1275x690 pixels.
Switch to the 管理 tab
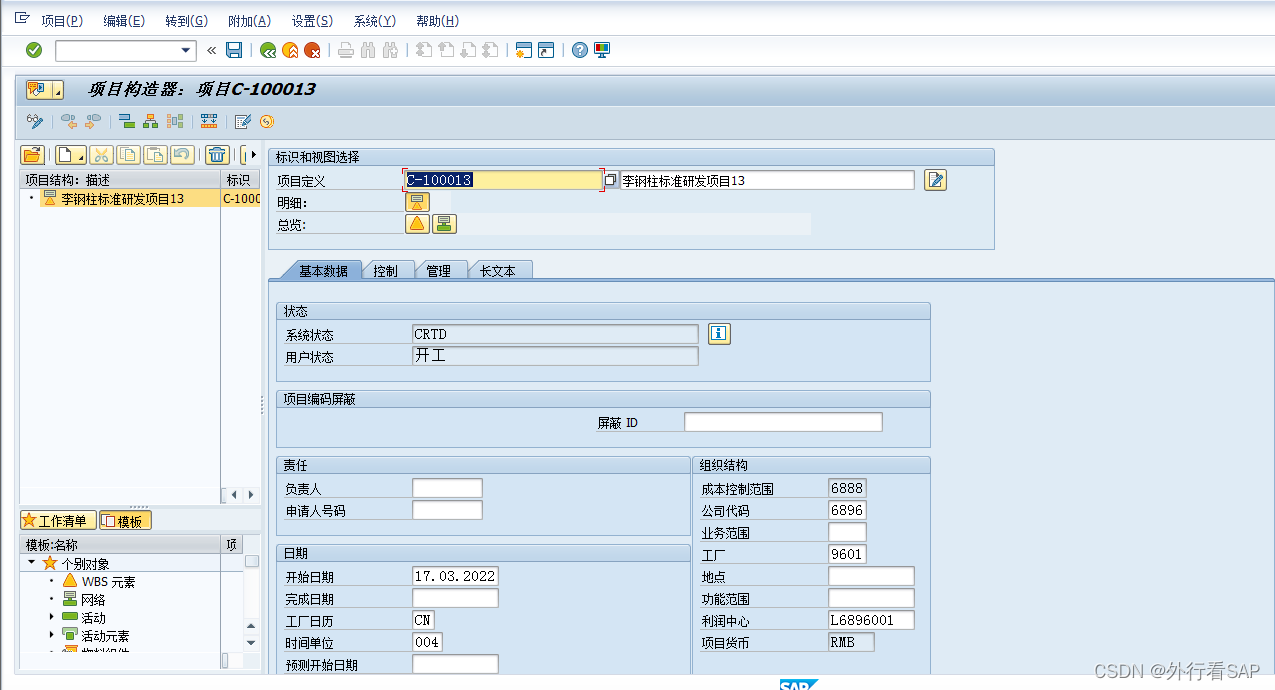pos(438,270)
